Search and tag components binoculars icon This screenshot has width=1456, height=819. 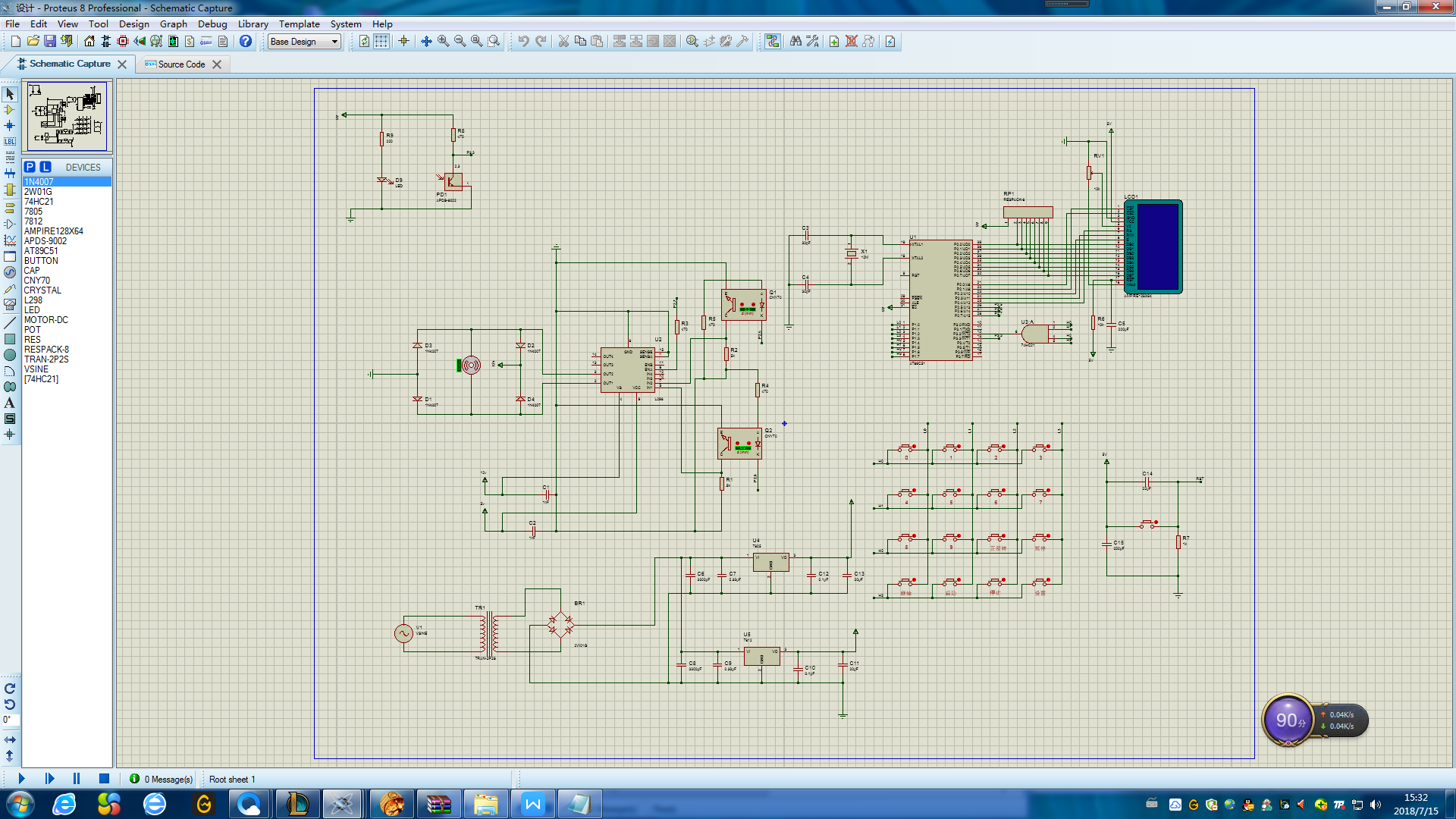(795, 42)
